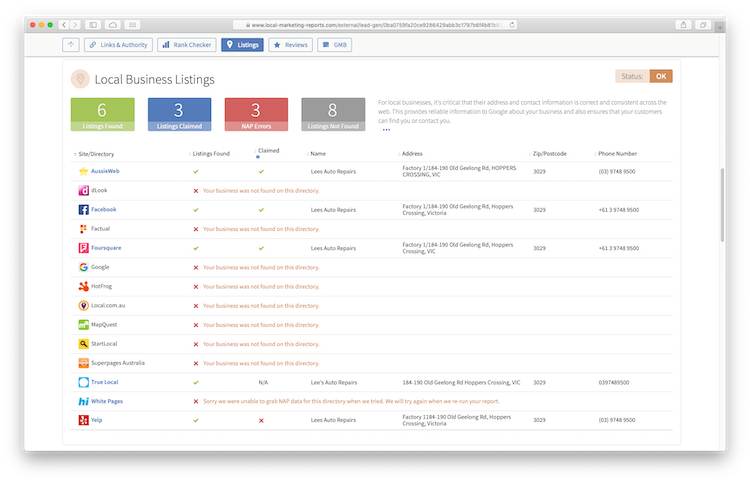This screenshot has width=750, height=483.
Task: Click the Local.com.au pin icon
Action: click(x=83, y=305)
